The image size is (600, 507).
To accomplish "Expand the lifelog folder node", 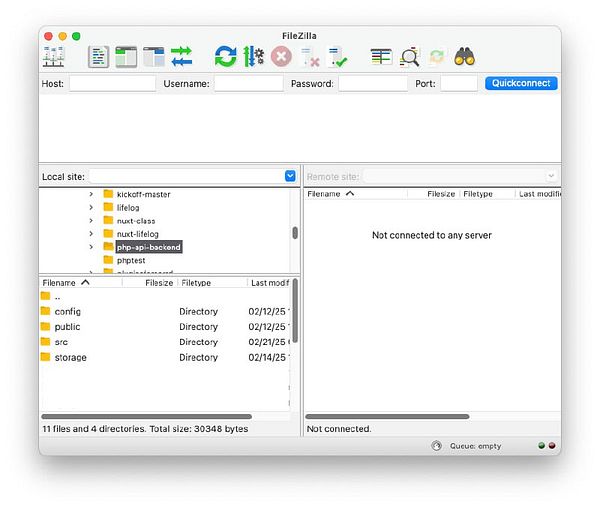I will [x=91, y=207].
